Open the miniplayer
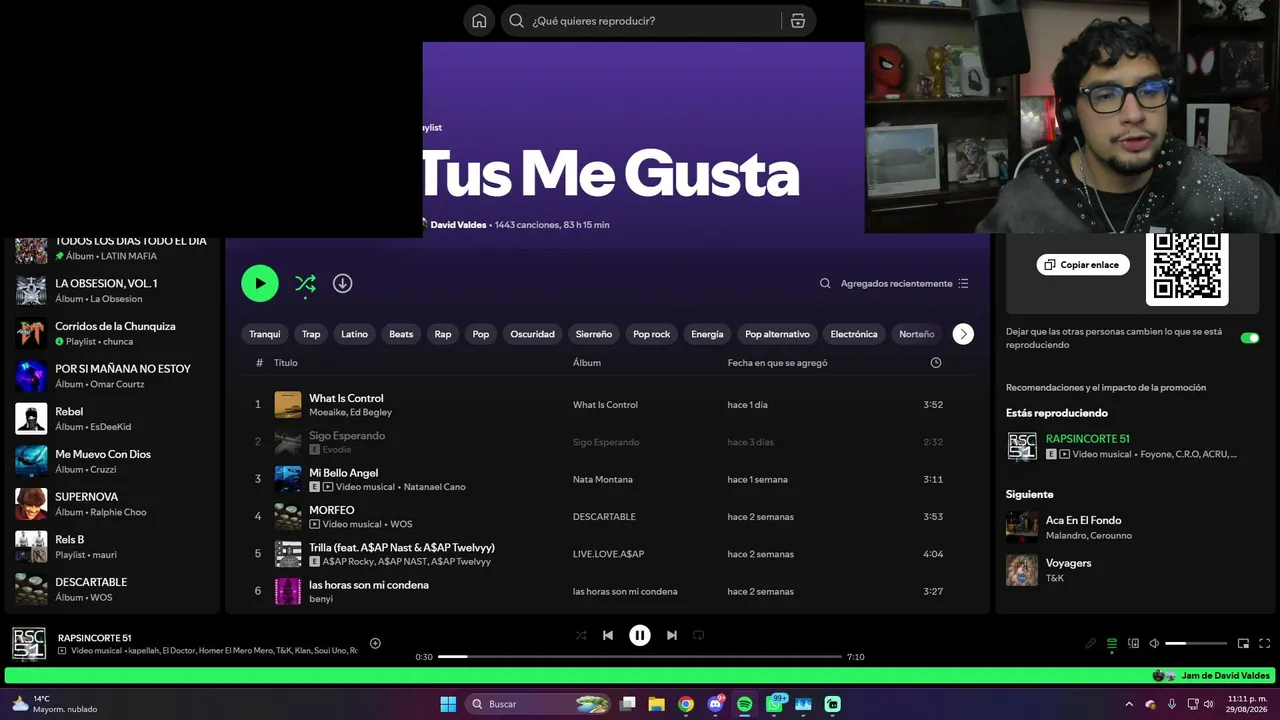Screen dimensions: 1280x720 tap(1243, 644)
